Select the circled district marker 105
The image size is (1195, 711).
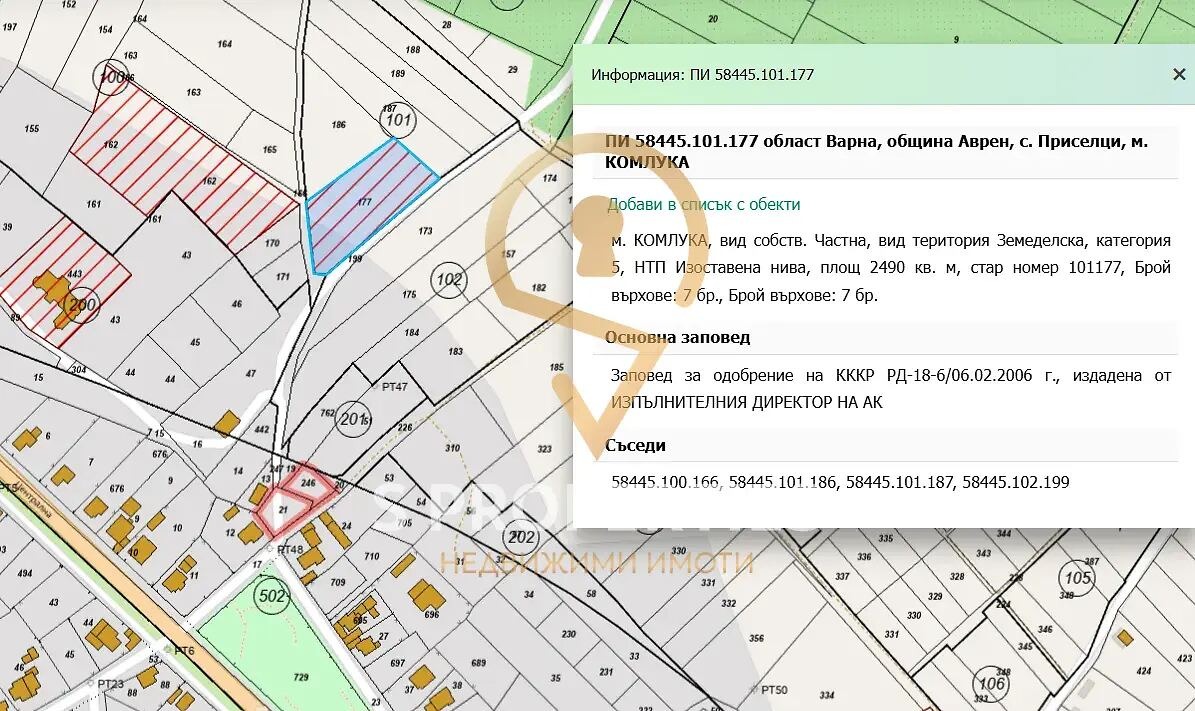pos(1077,578)
